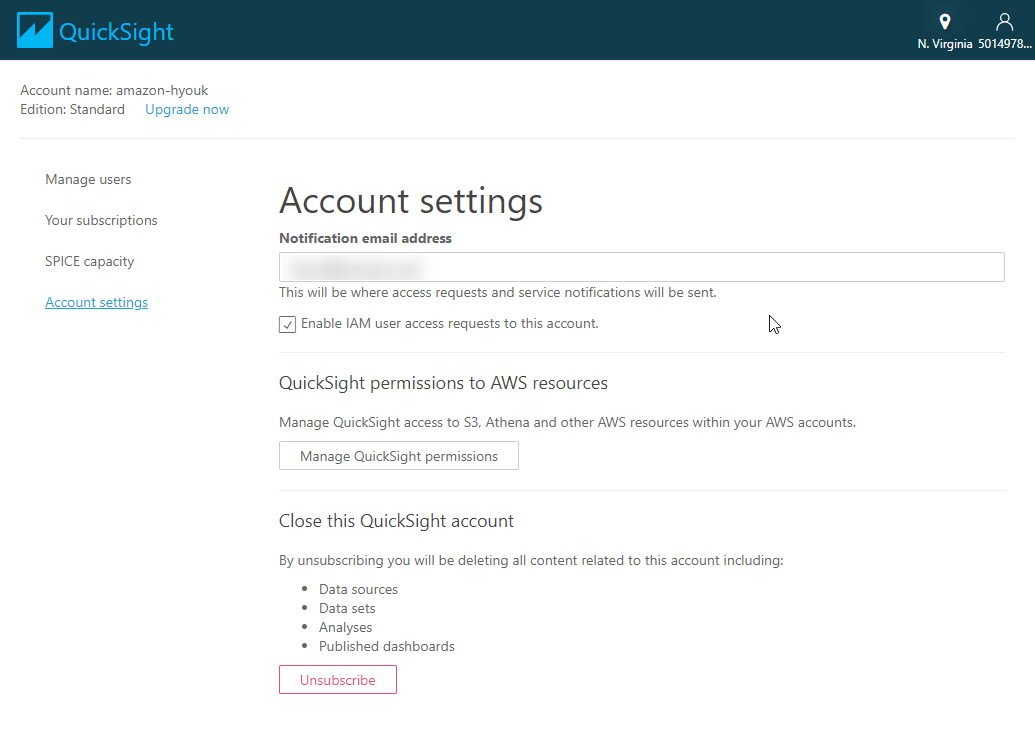1035x749 pixels.
Task: Open Manage users section
Action: pos(88,179)
